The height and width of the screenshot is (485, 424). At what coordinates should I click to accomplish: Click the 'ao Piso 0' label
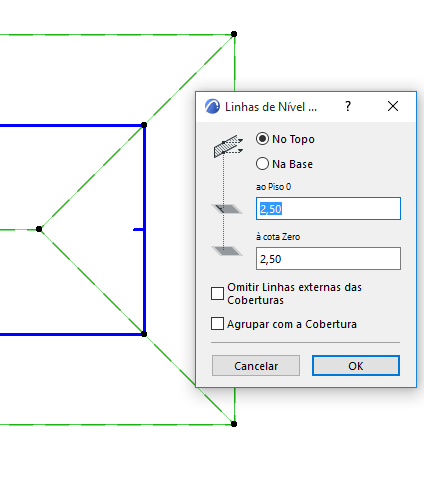click(x=273, y=187)
